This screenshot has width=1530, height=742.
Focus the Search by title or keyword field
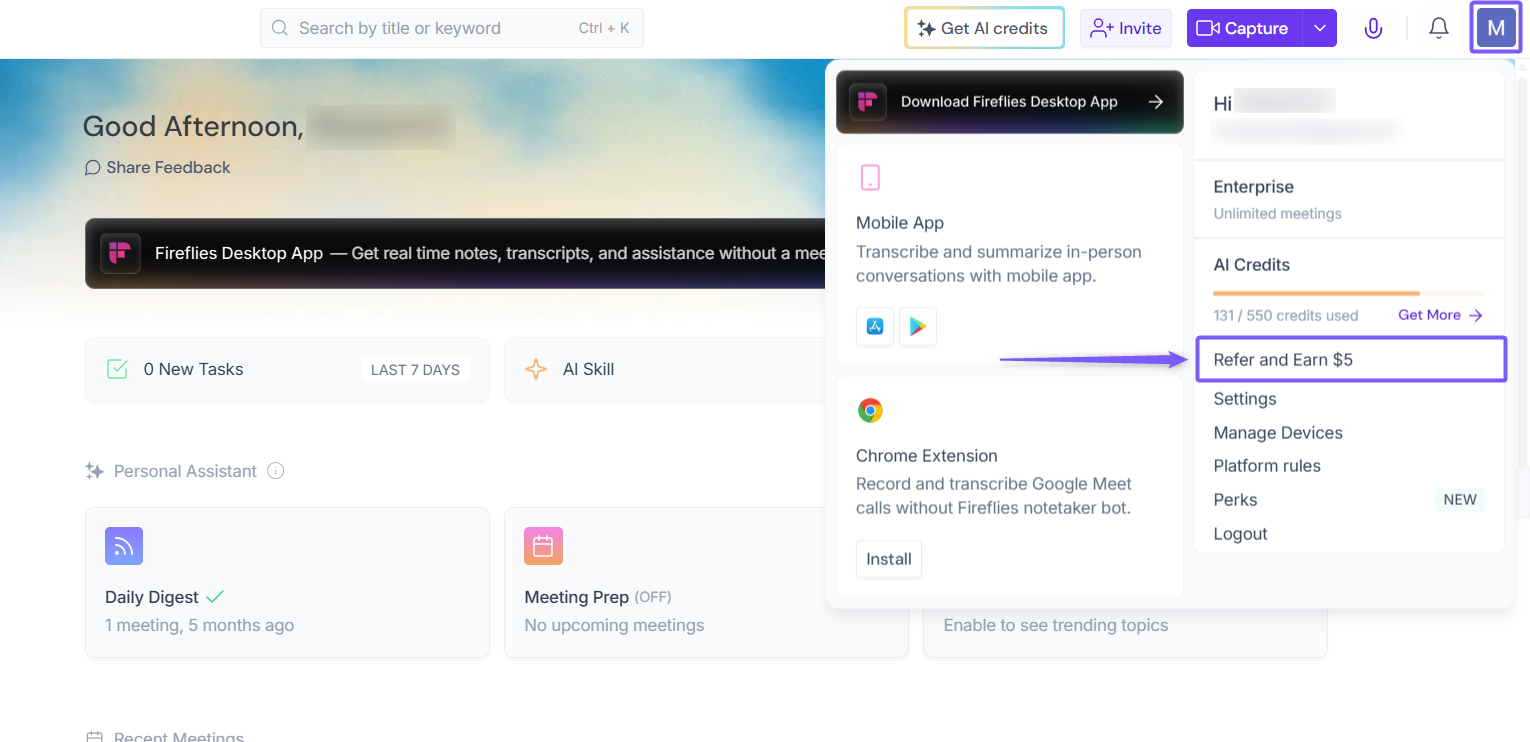[452, 28]
